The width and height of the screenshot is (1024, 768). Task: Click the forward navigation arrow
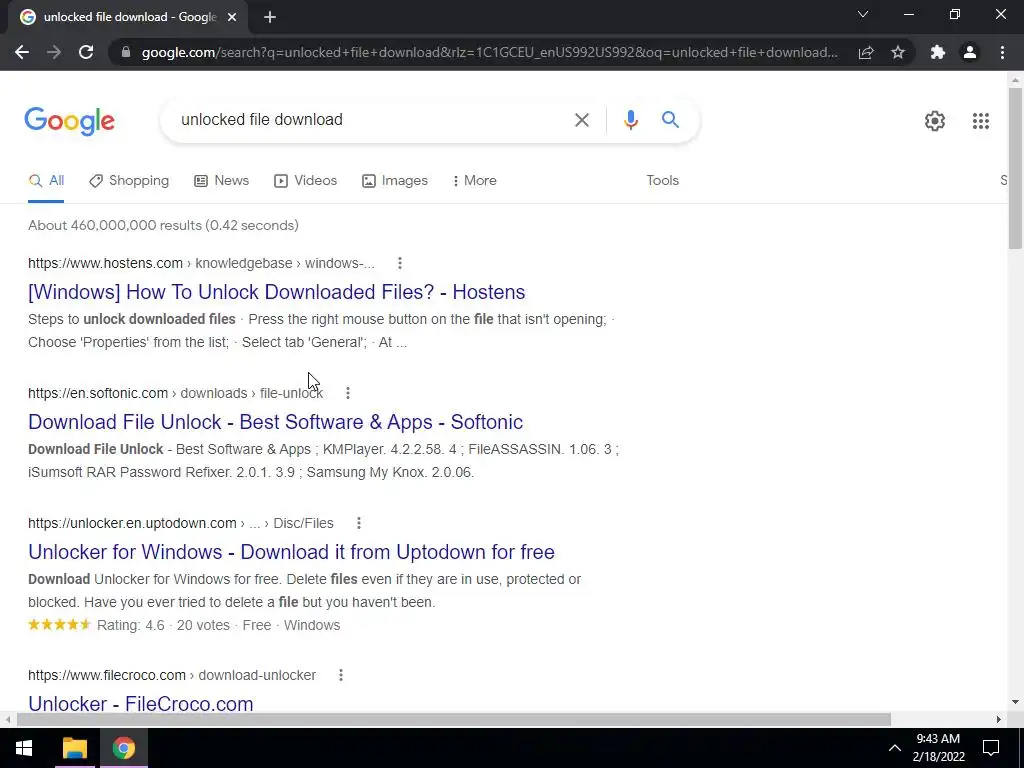click(x=54, y=52)
